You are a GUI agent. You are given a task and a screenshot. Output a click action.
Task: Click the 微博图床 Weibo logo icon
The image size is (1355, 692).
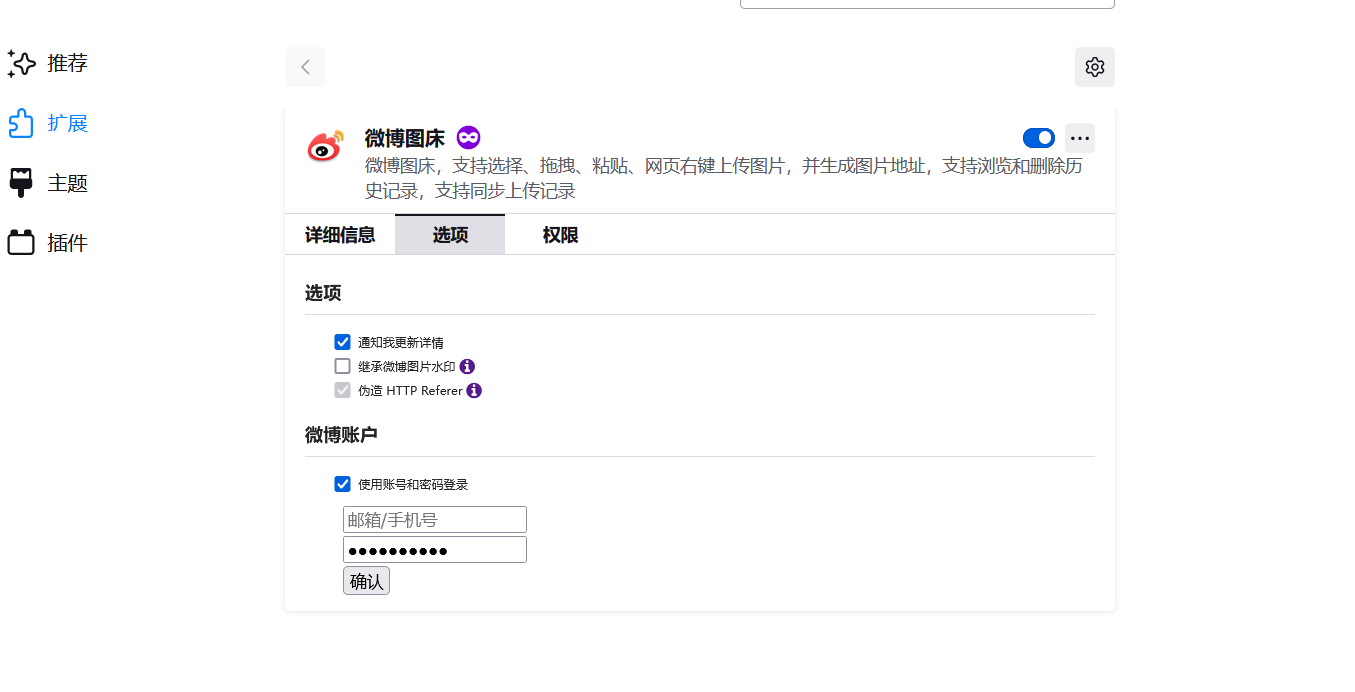click(x=325, y=147)
